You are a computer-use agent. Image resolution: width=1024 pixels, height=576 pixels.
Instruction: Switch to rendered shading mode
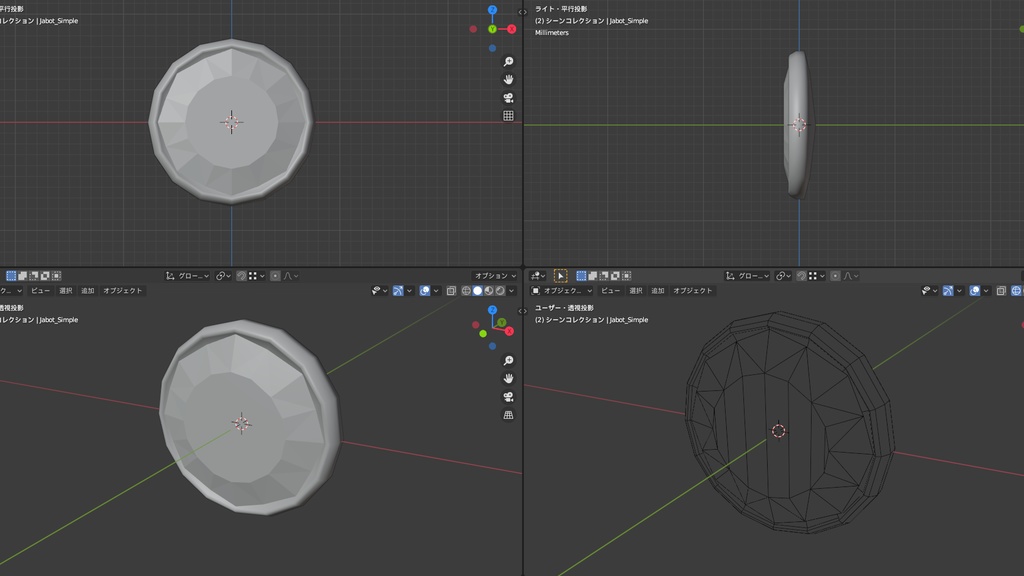[x=500, y=291]
